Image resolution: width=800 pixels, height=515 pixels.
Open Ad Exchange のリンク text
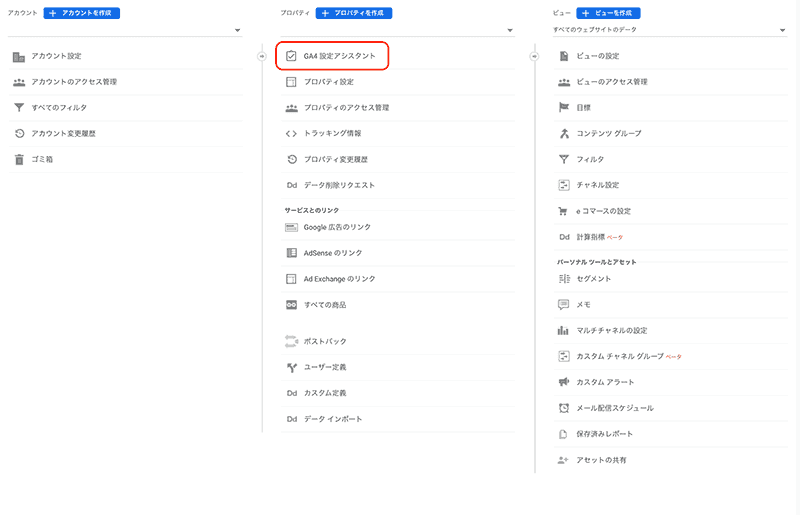pyautogui.click(x=339, y=279)
